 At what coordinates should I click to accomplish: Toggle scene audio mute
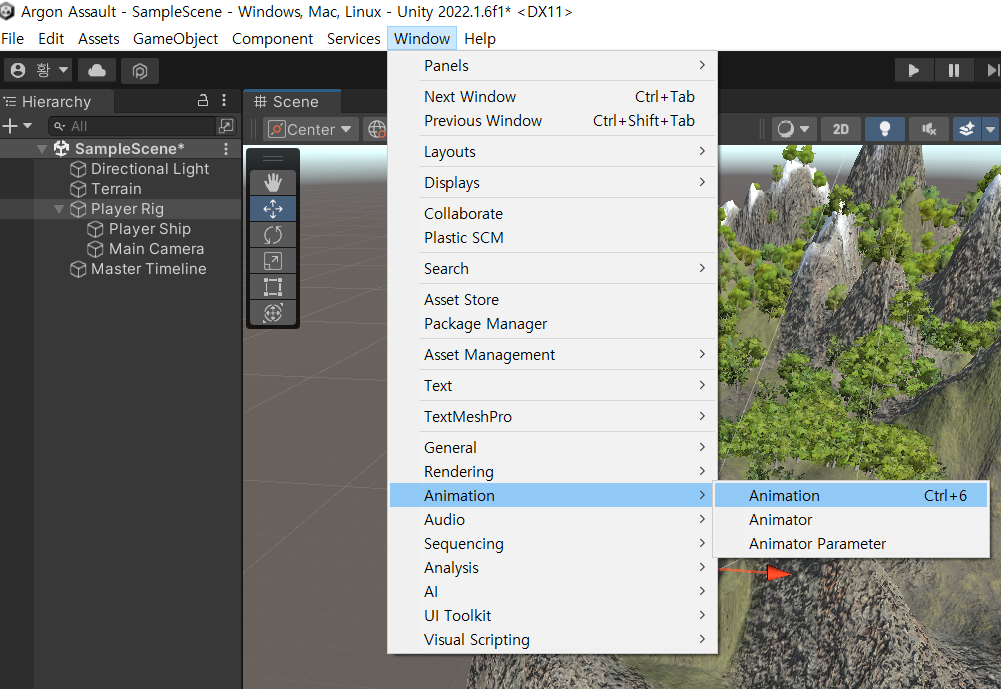point(928,130)
